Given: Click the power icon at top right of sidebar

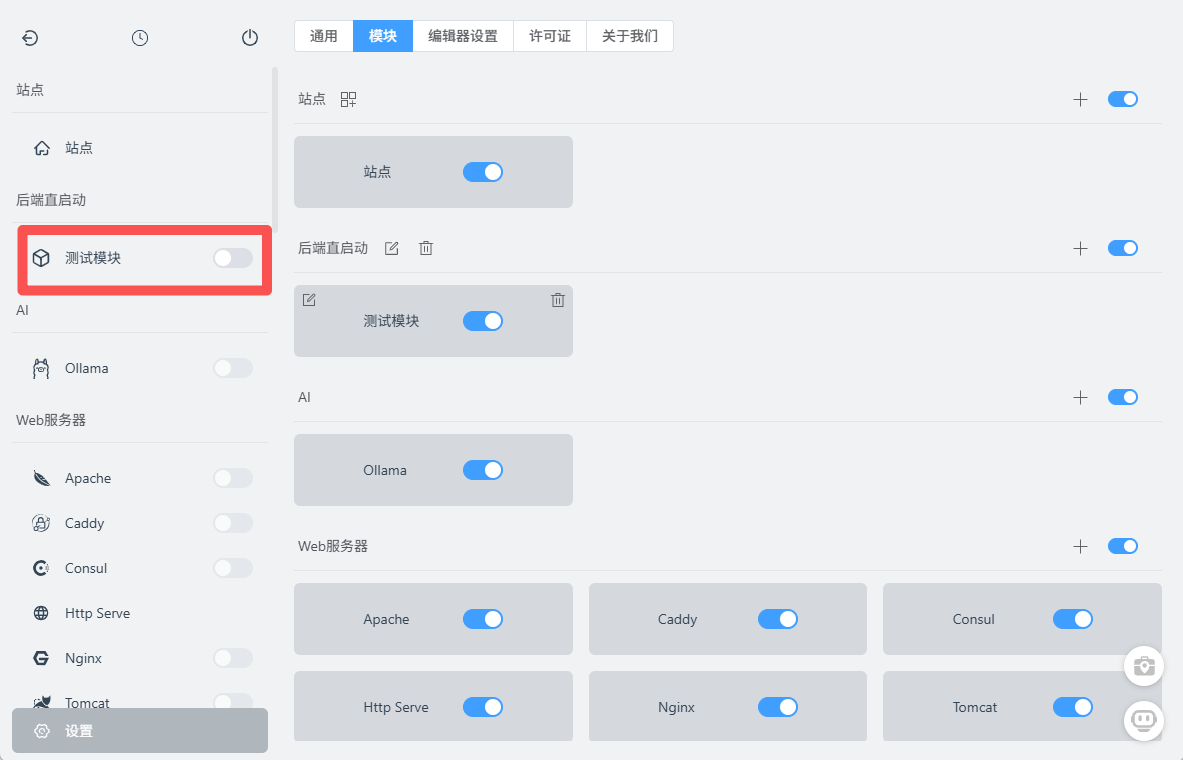Looking at the screenshot, I should point(249,37).
